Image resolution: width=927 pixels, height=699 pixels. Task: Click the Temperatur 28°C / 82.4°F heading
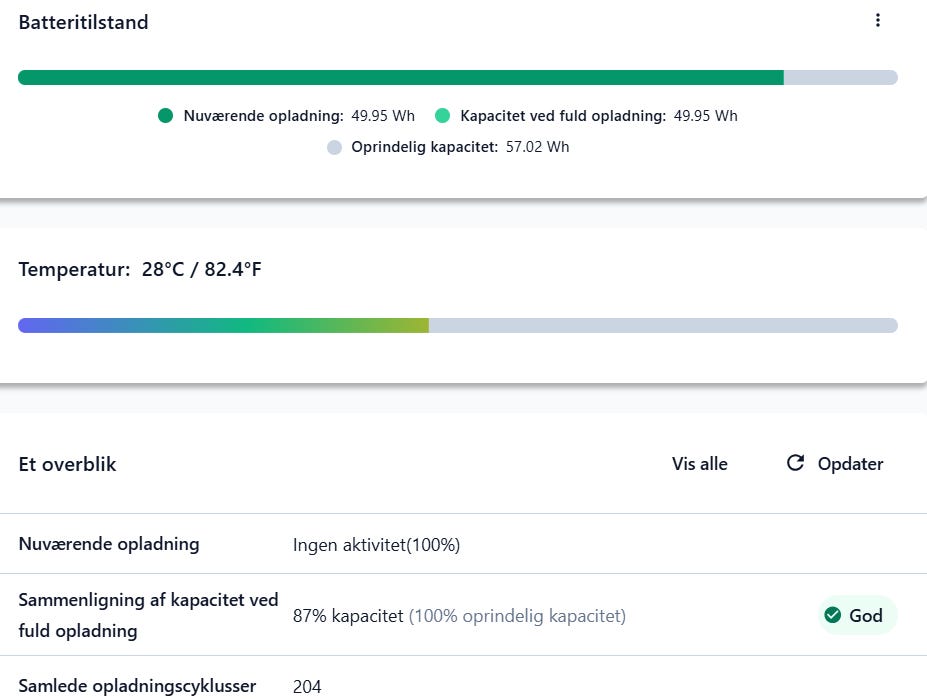click(x=140, y=270)
